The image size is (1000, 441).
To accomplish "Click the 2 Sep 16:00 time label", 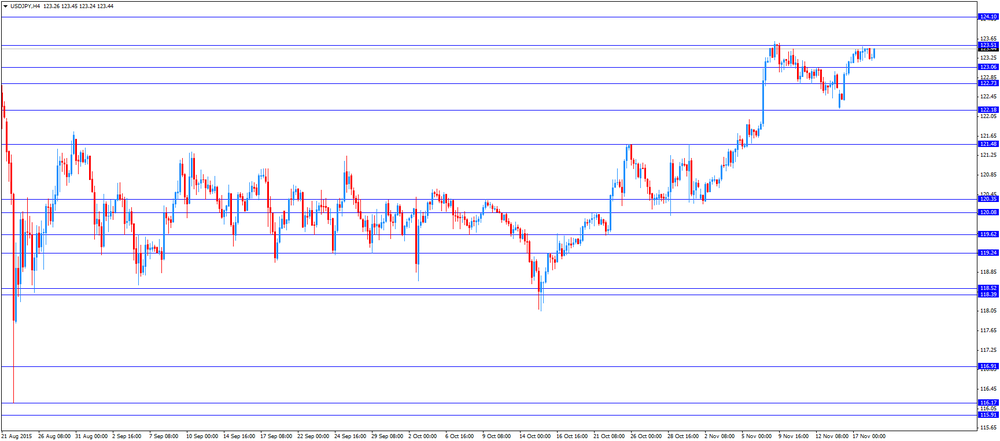I will point(126,437).
